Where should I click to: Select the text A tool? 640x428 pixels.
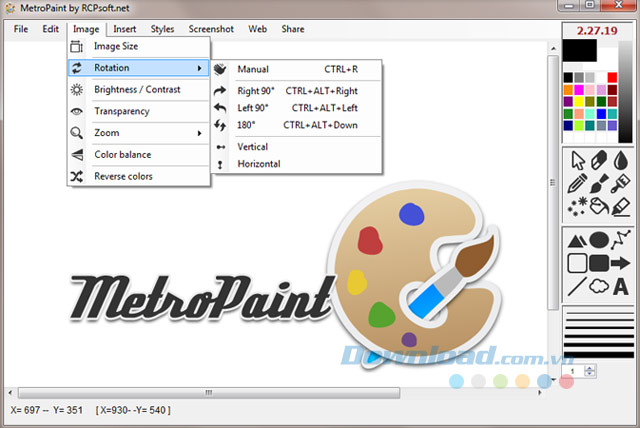pos(621,286)
